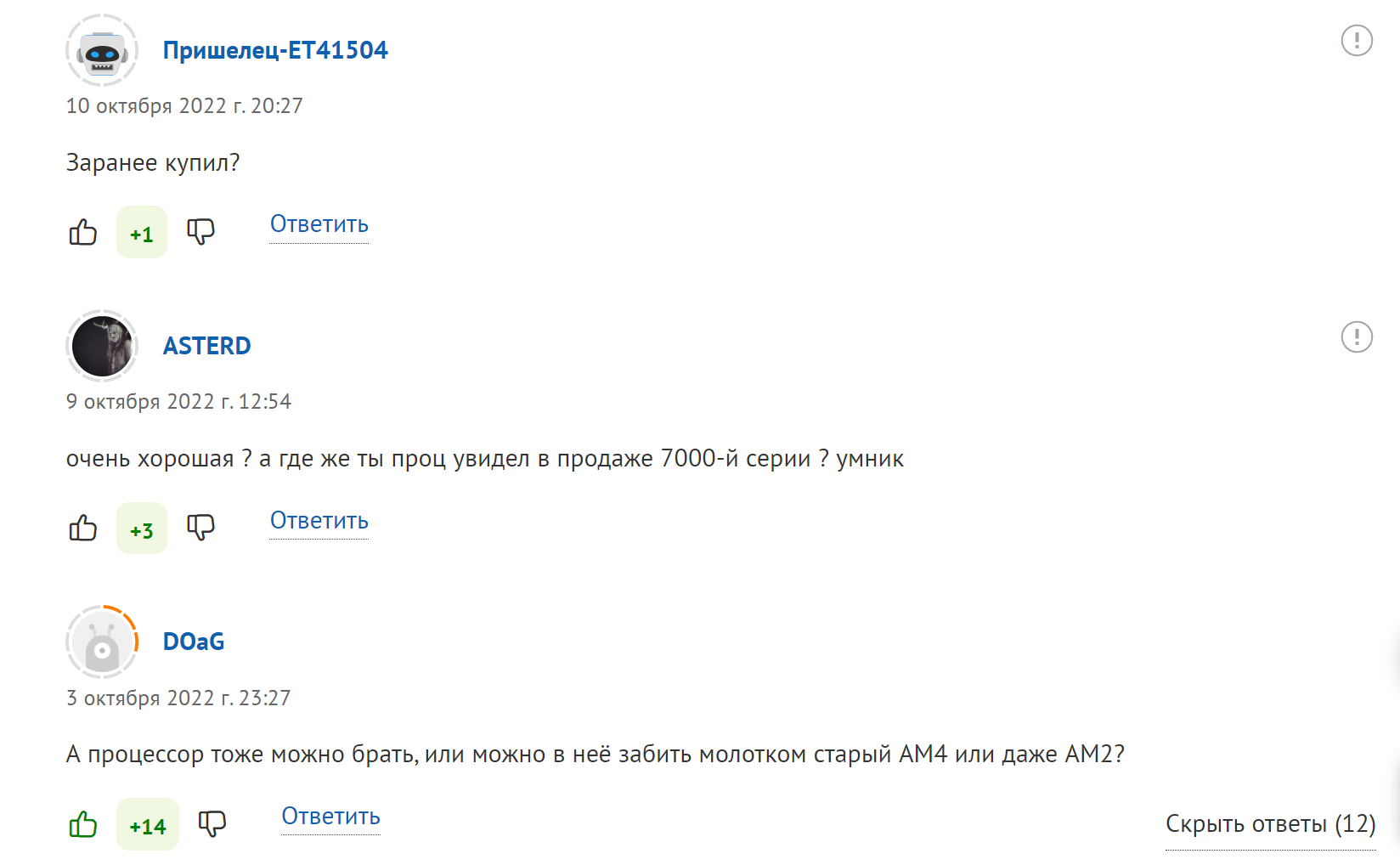This screenshot has height=865, width=1400.
Task: Click DOaG's gray alien avatar
Action: point(102,642)
